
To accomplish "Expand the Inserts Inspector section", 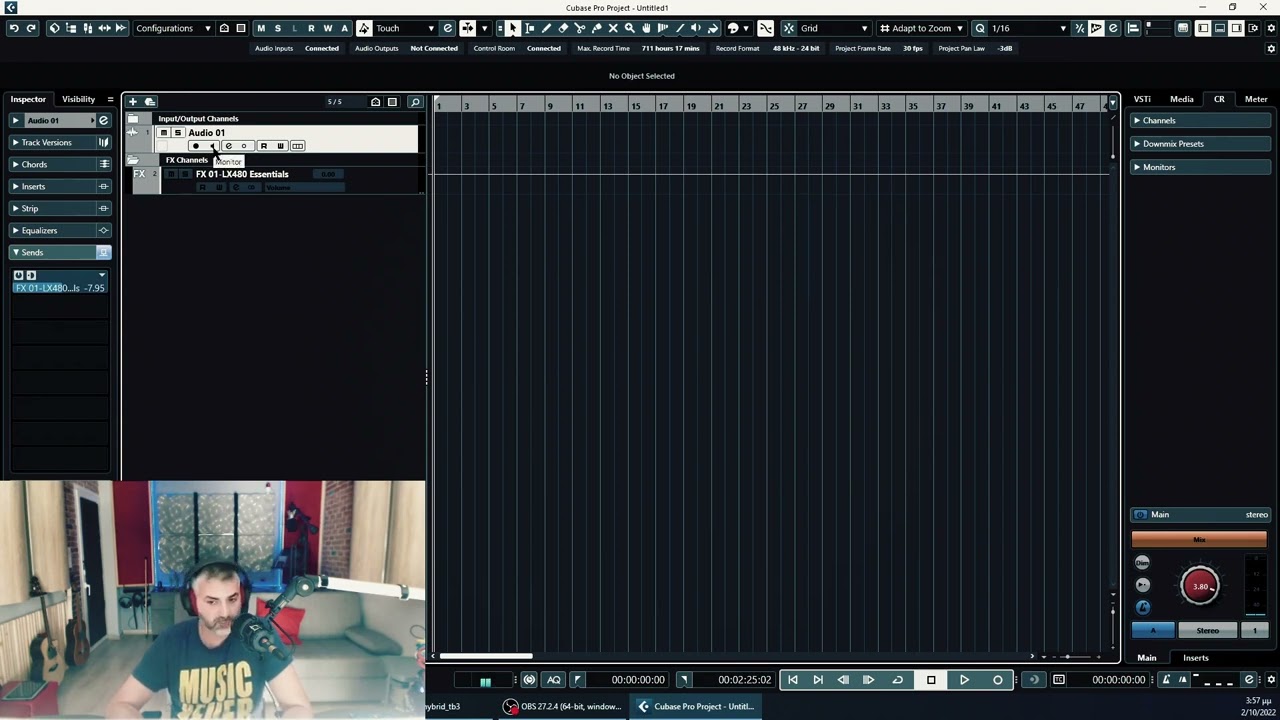I will click(x=53, y=186).
